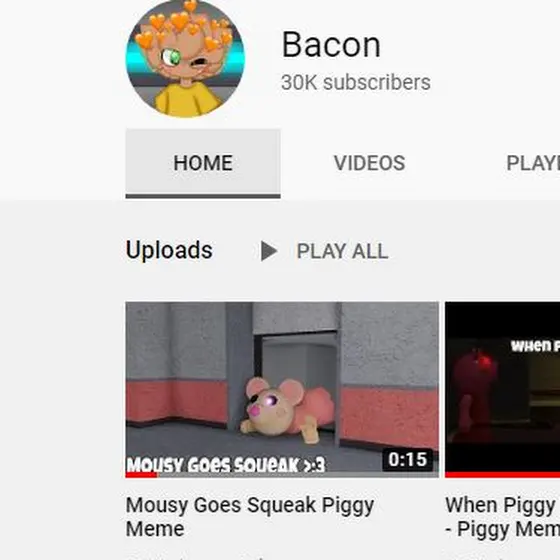This screenshot has width=560, height=560.
Task: Click the 0:15 duration badge
Action: tap(408, 459)
